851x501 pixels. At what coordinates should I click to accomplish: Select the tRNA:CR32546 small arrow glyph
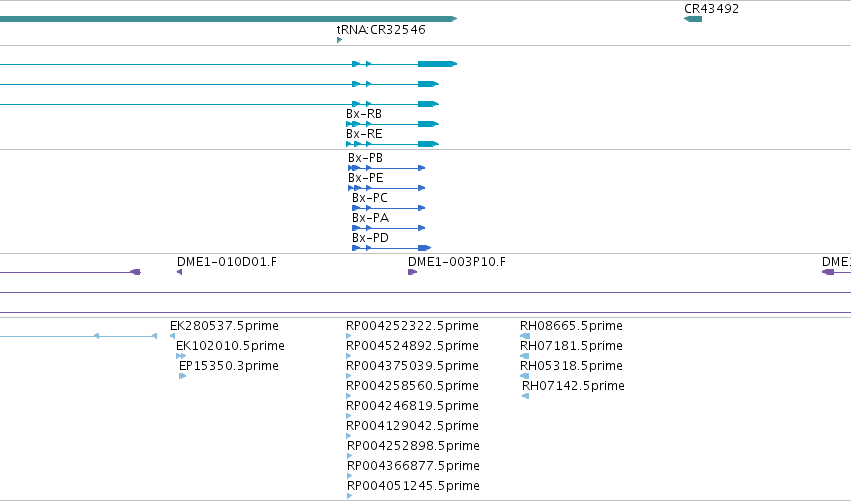point(339,40)
